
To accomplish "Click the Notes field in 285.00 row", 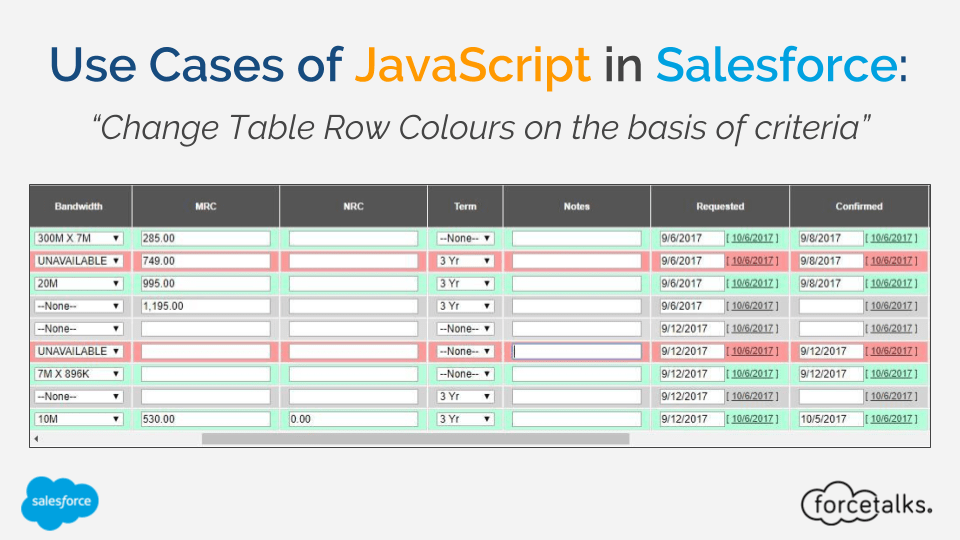I will coord(577,238).
